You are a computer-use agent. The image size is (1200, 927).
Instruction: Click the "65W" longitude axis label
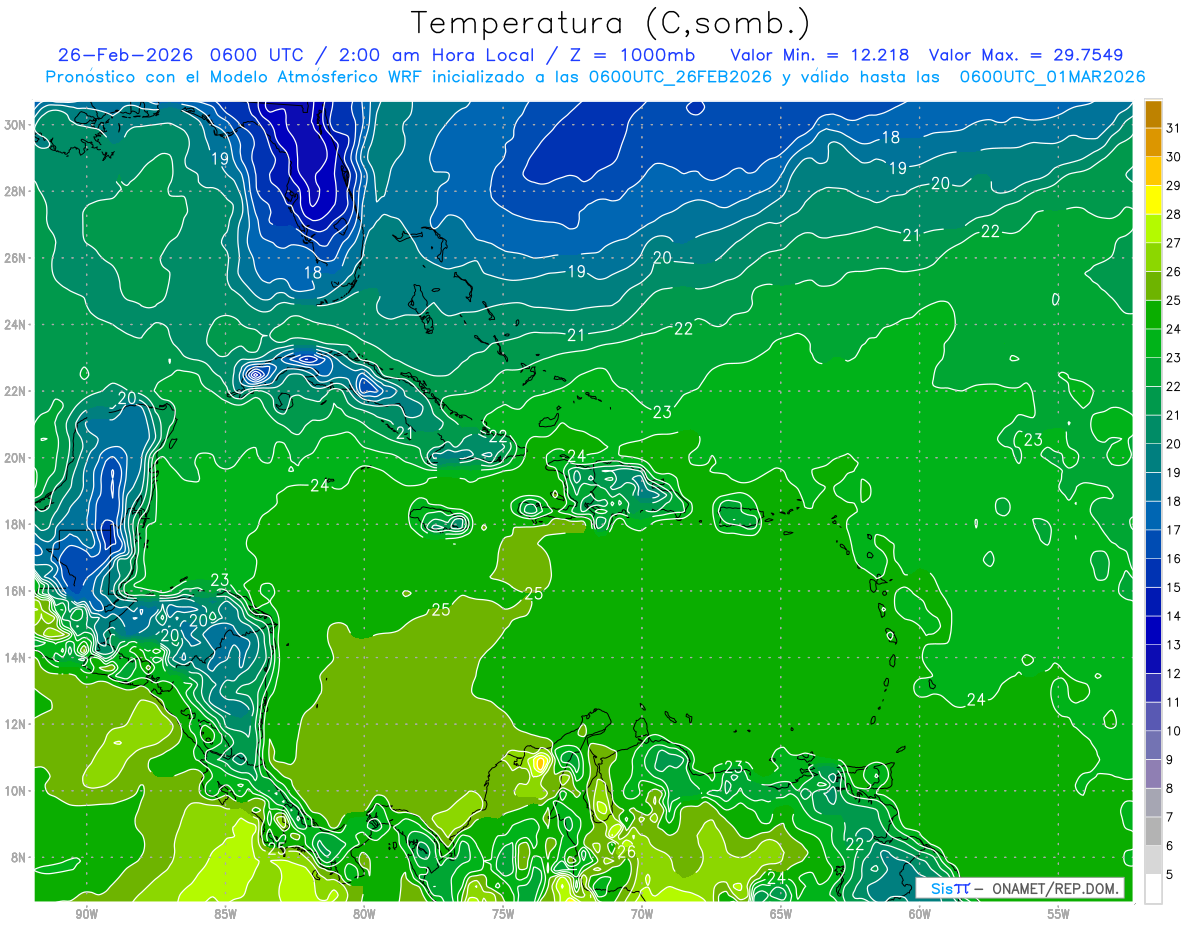click(x=781, y=914)
